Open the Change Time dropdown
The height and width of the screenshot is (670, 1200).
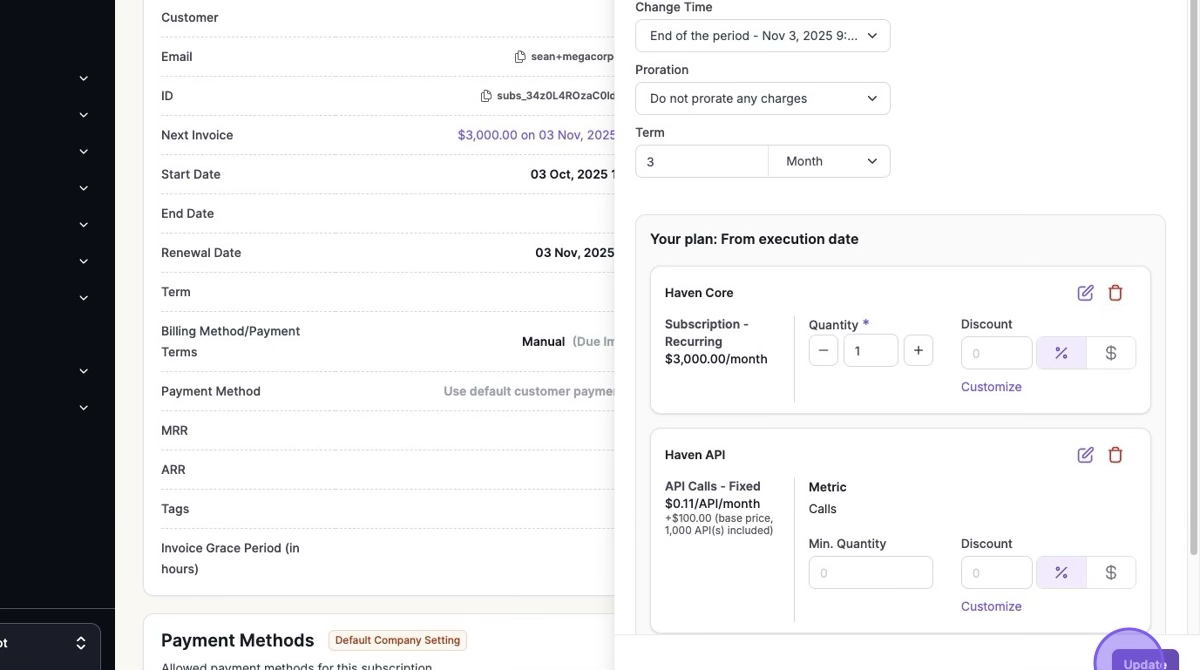pyautogui.click(x=762, y=36)
